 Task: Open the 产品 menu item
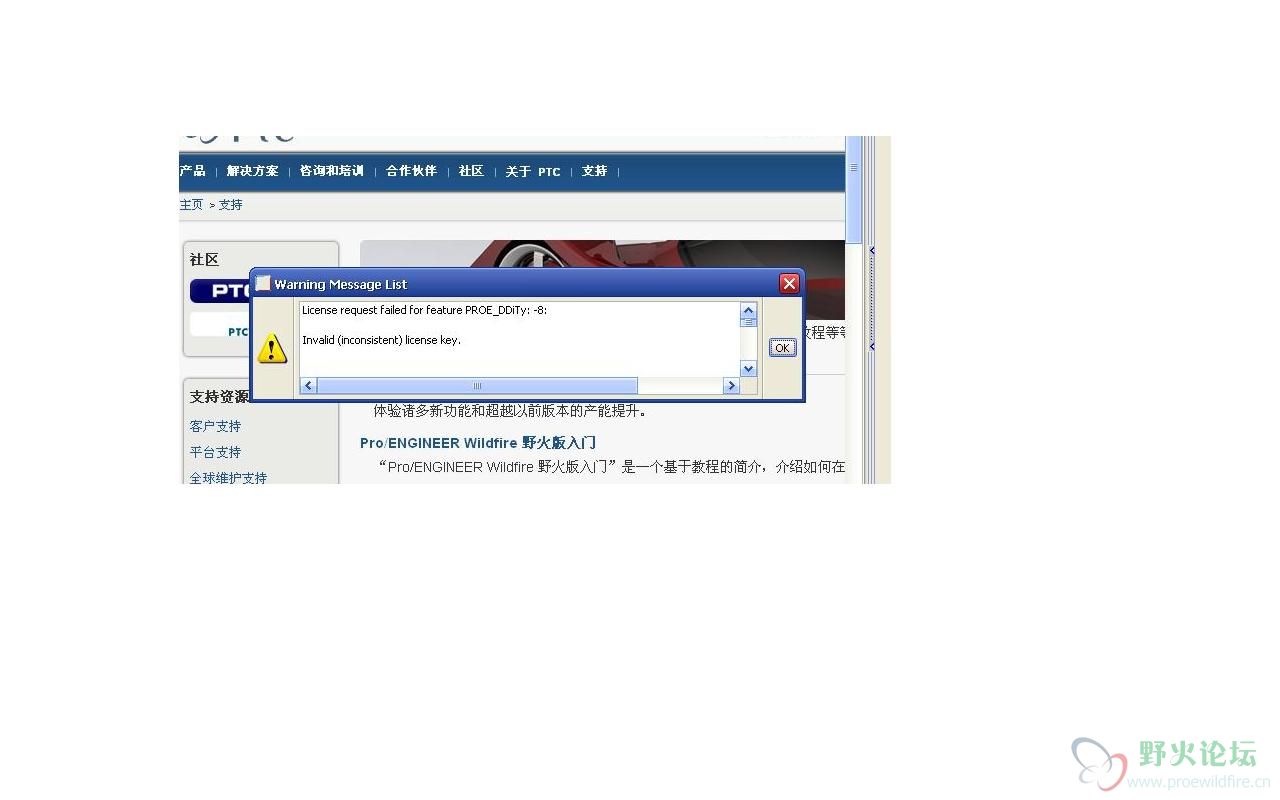point(192,171)
